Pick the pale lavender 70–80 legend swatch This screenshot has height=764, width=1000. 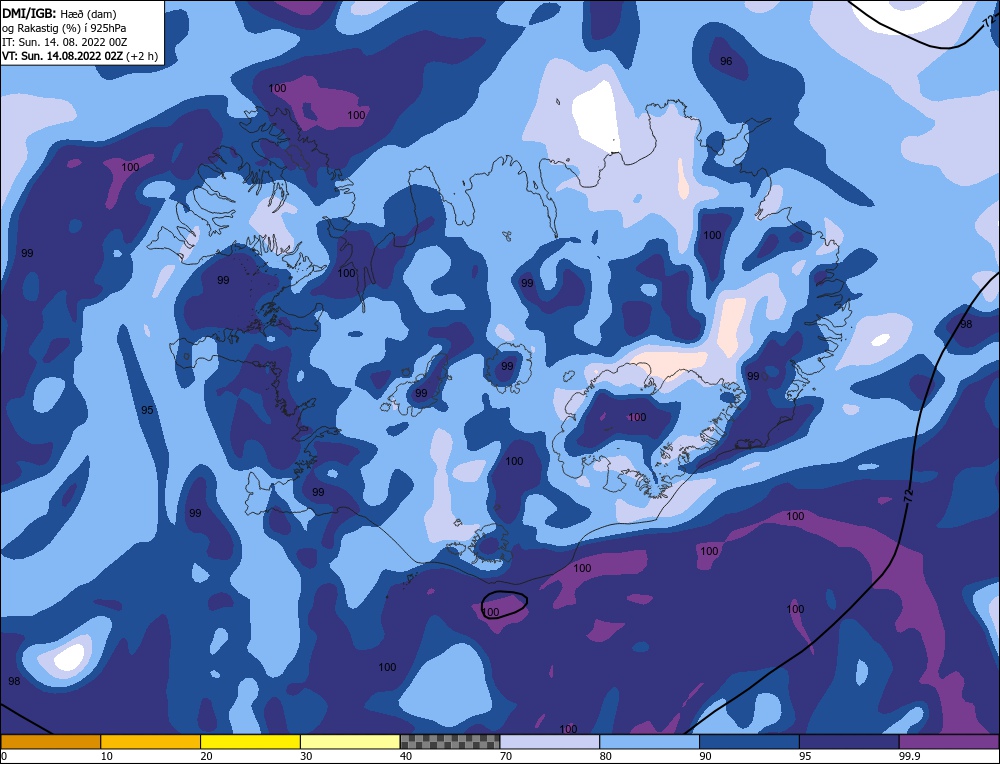[x=550, y=742]
